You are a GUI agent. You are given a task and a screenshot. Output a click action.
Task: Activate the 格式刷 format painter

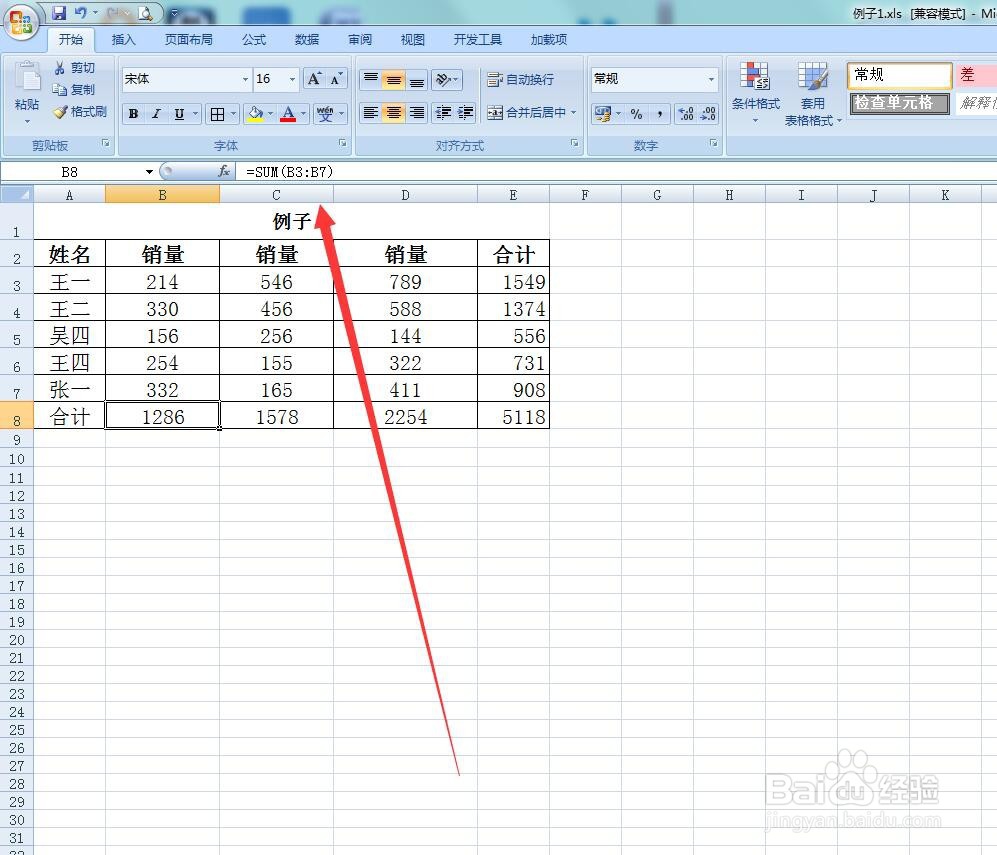(80, 112)
